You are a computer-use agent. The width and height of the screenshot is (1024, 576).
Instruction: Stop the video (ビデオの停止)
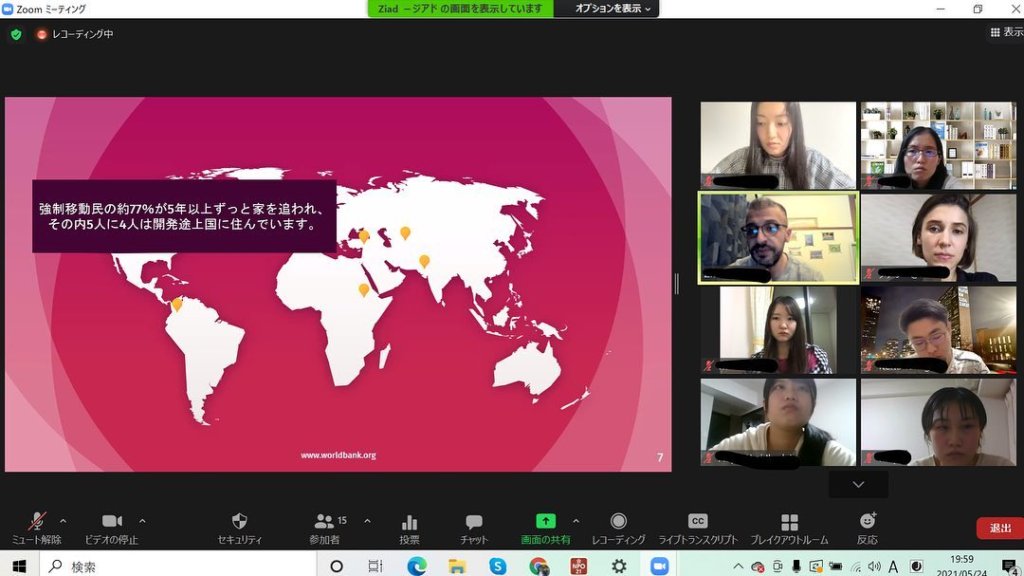[112, 522]
